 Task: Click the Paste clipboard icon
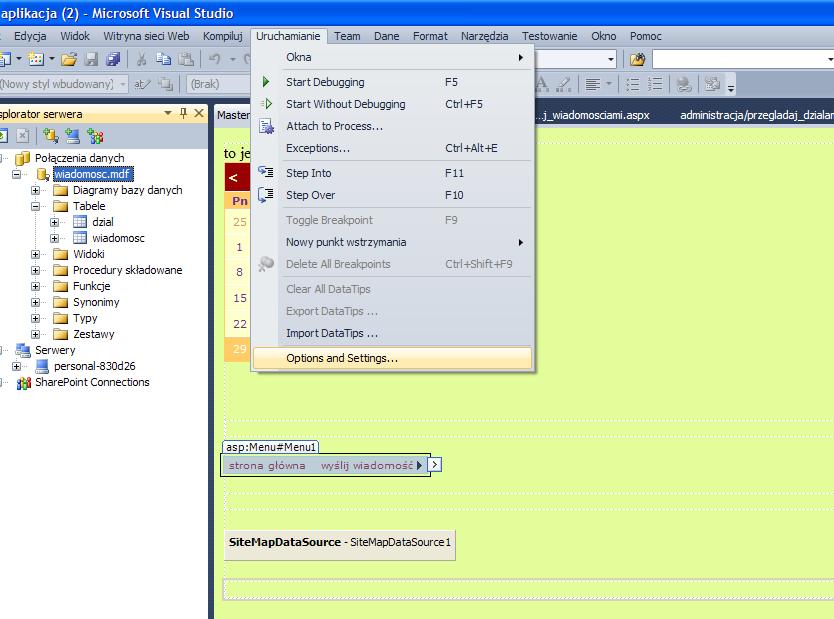coord(186,59)
